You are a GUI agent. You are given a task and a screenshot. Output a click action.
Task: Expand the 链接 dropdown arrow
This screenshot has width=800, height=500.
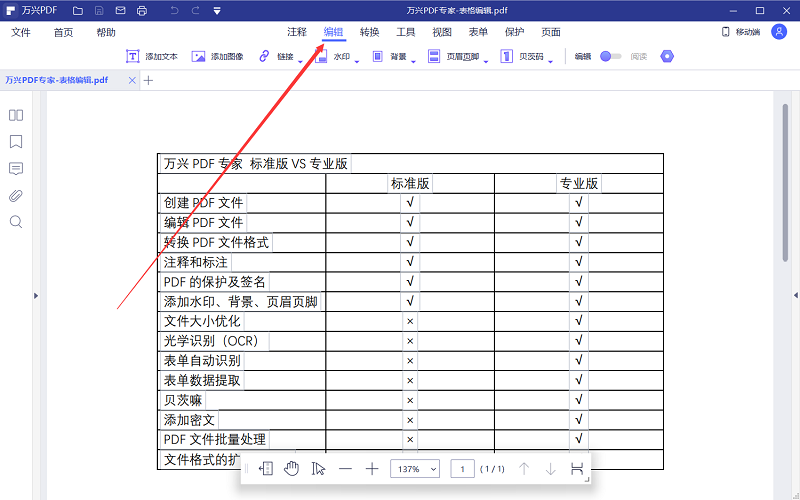click(x=300, y=62)
